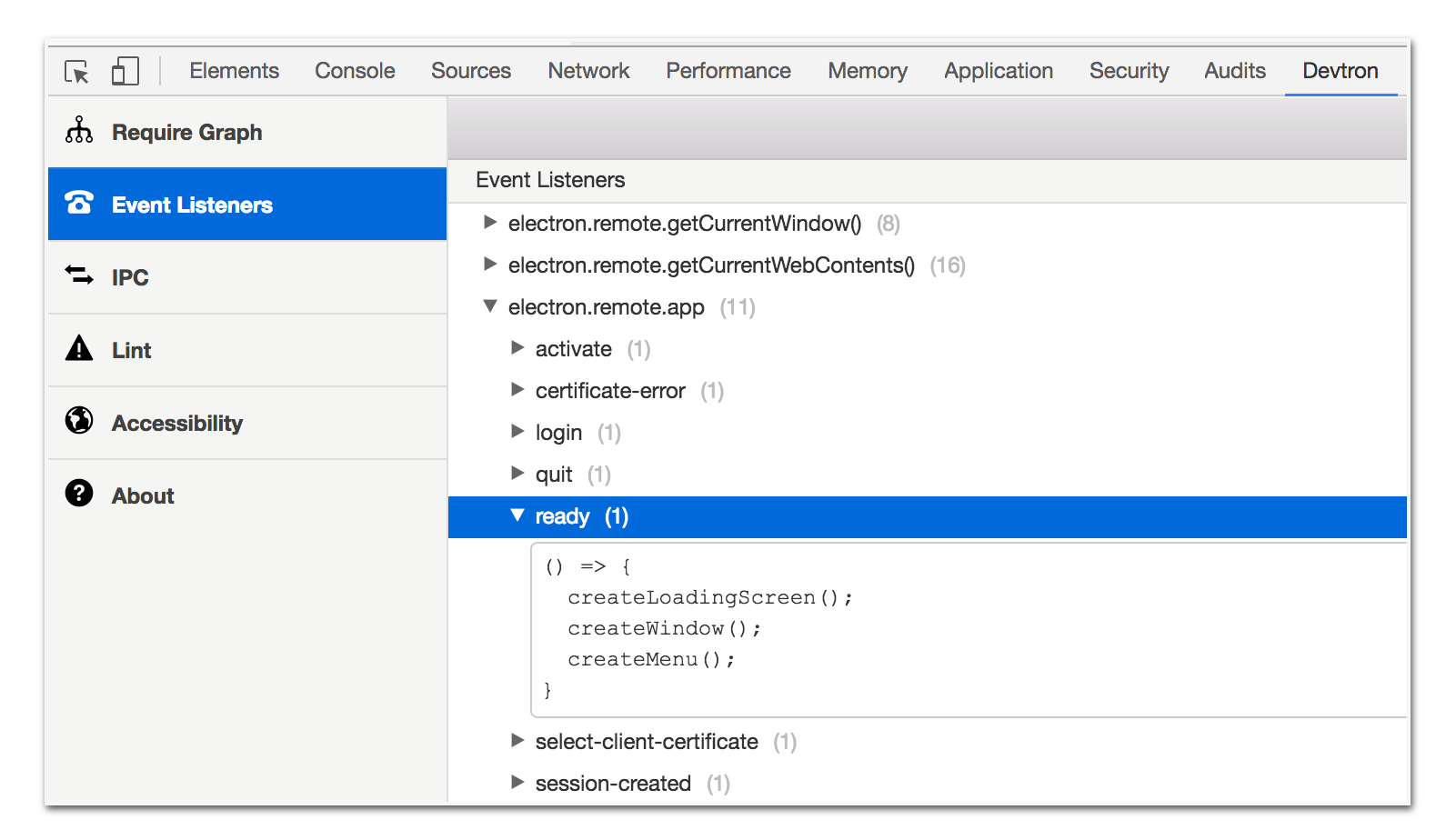Expand the quit event arrow

pos(517,473)
